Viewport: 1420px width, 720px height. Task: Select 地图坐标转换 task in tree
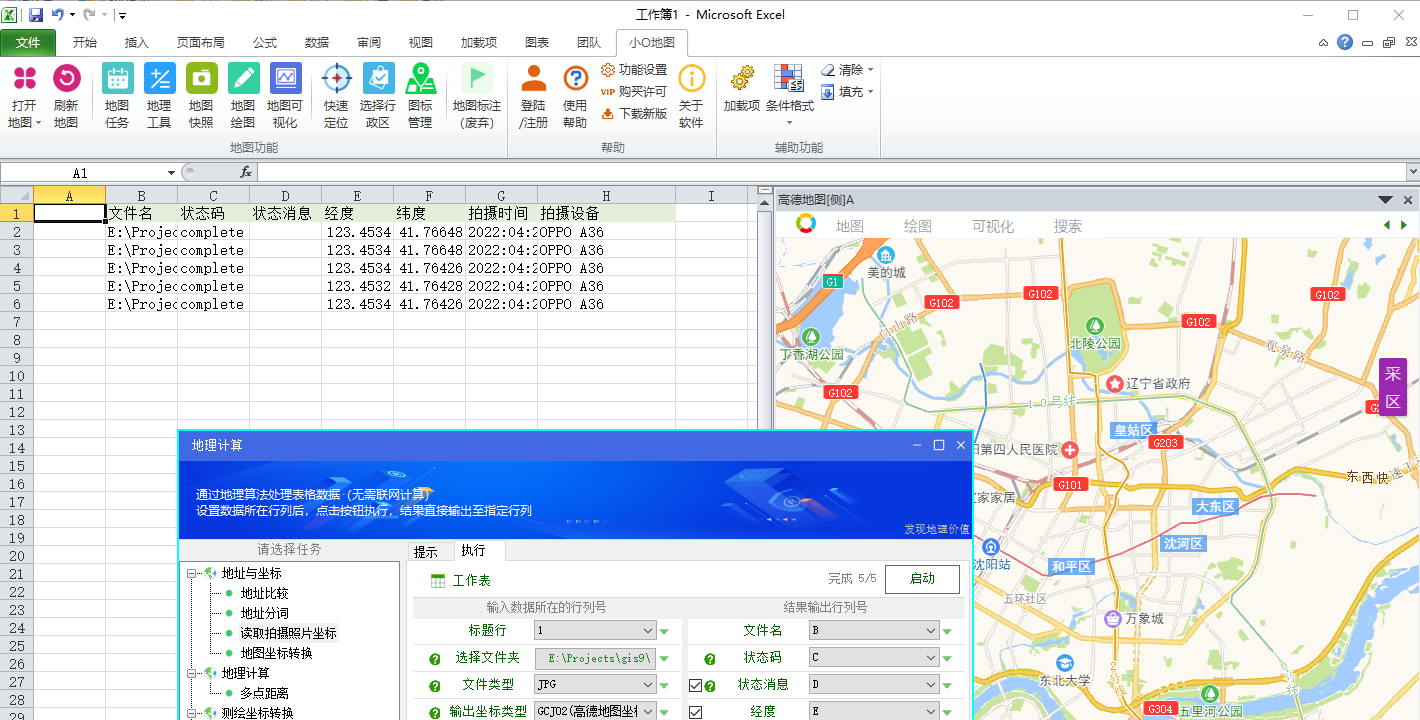coord(276,653)
